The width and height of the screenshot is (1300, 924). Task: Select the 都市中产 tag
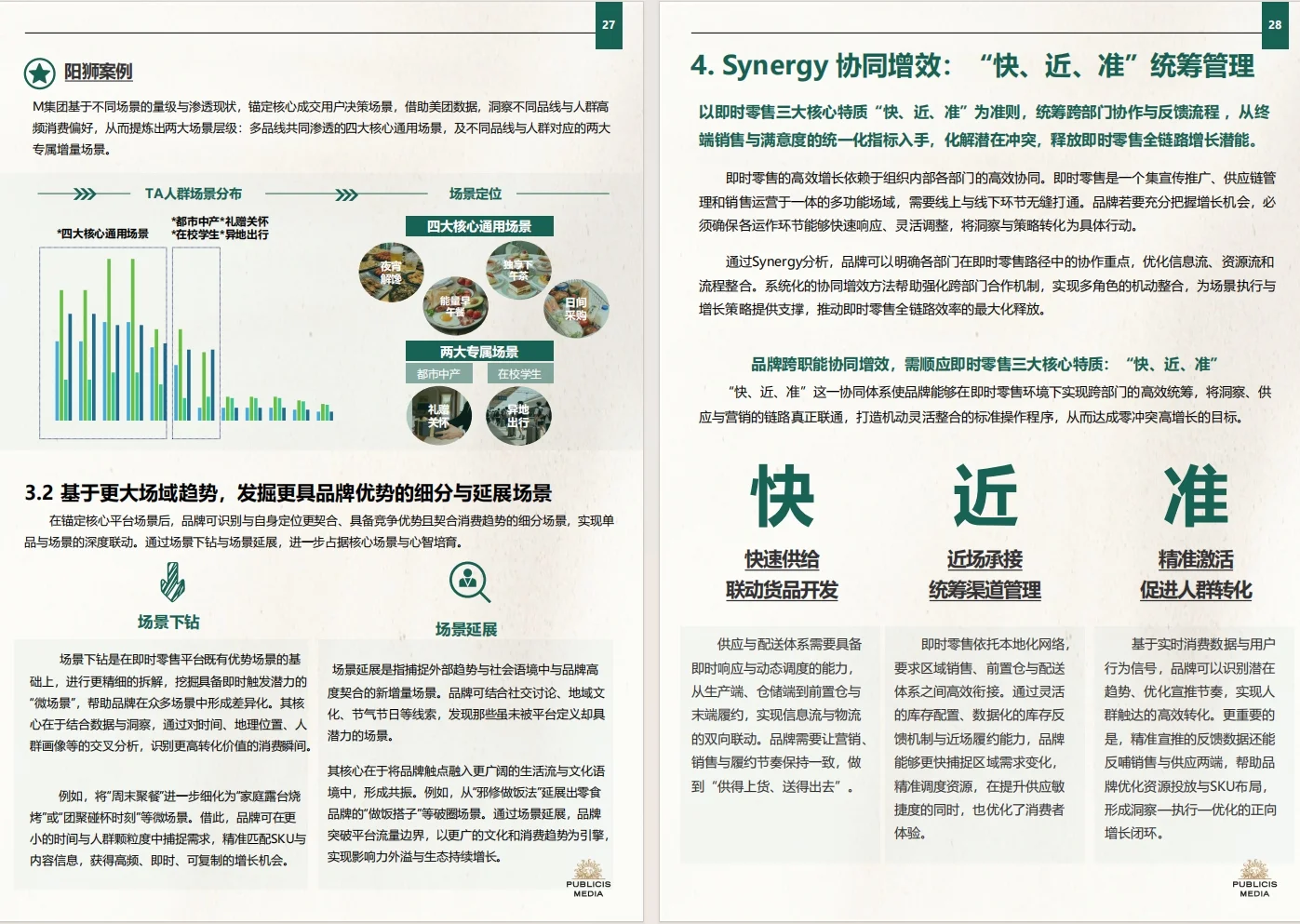438,374
